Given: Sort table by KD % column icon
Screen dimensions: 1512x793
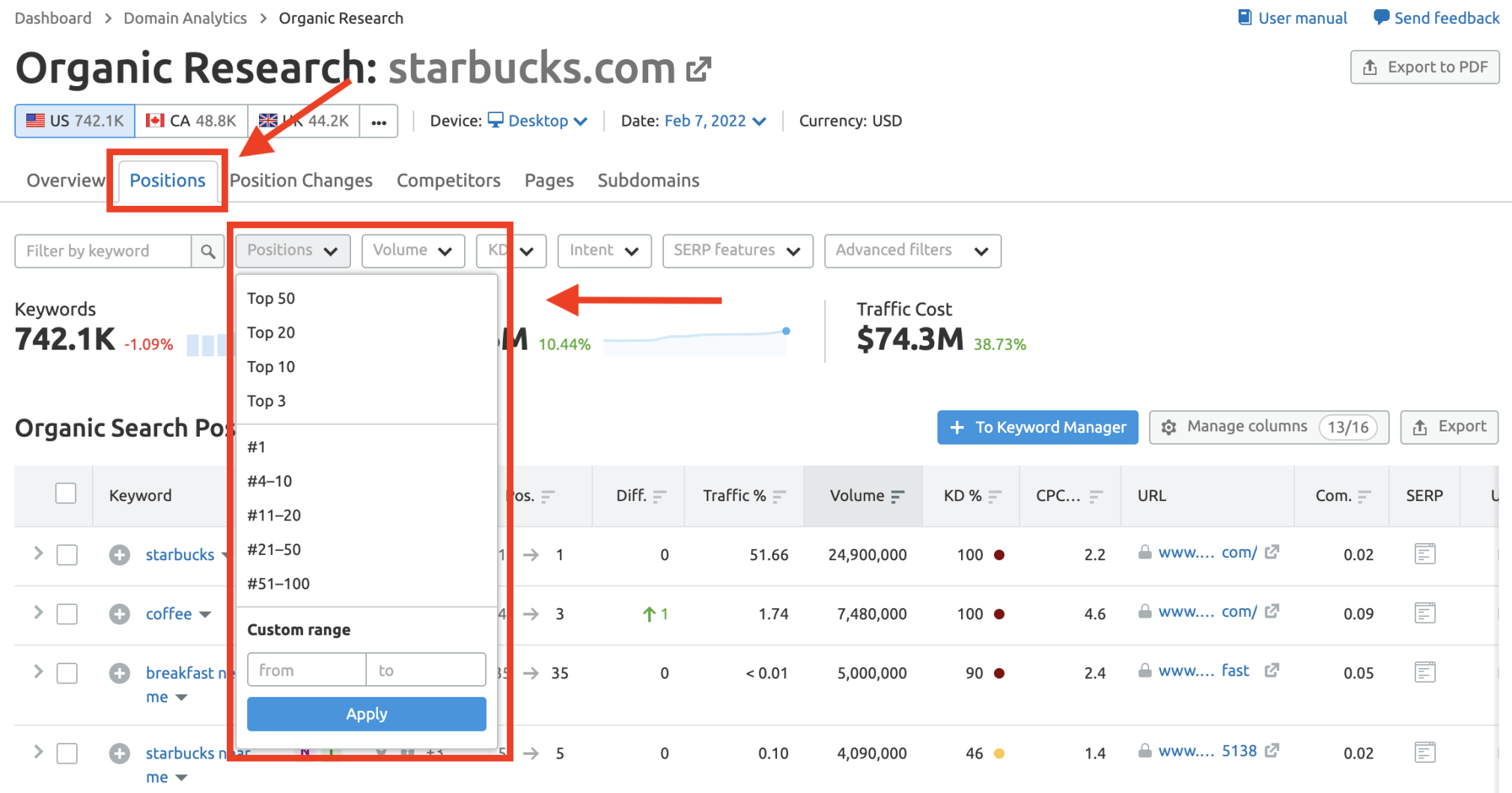Looking at the screenshot, I should click(x=995, y=496).
